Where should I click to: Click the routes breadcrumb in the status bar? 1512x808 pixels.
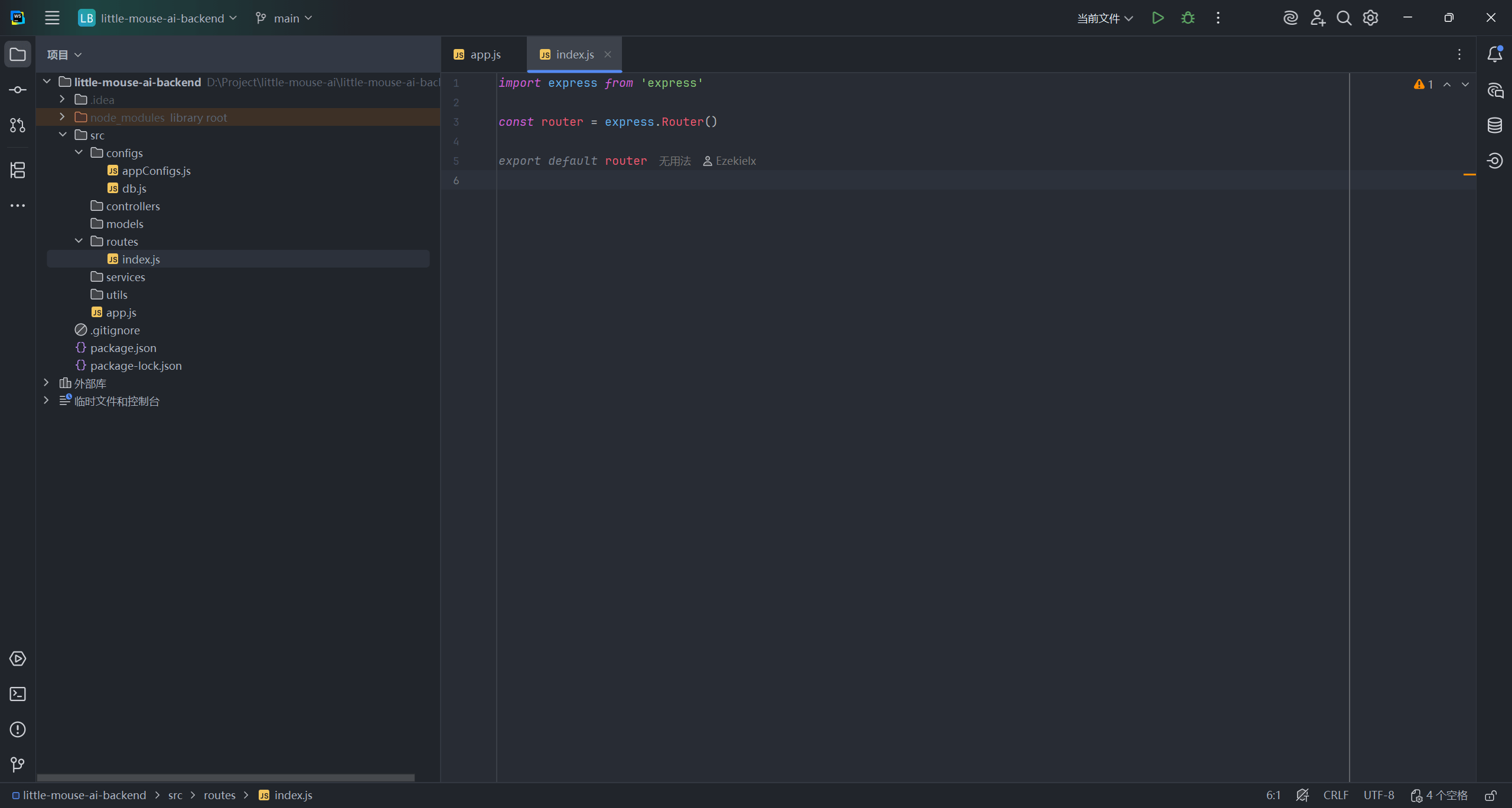[x=219, y=796]
